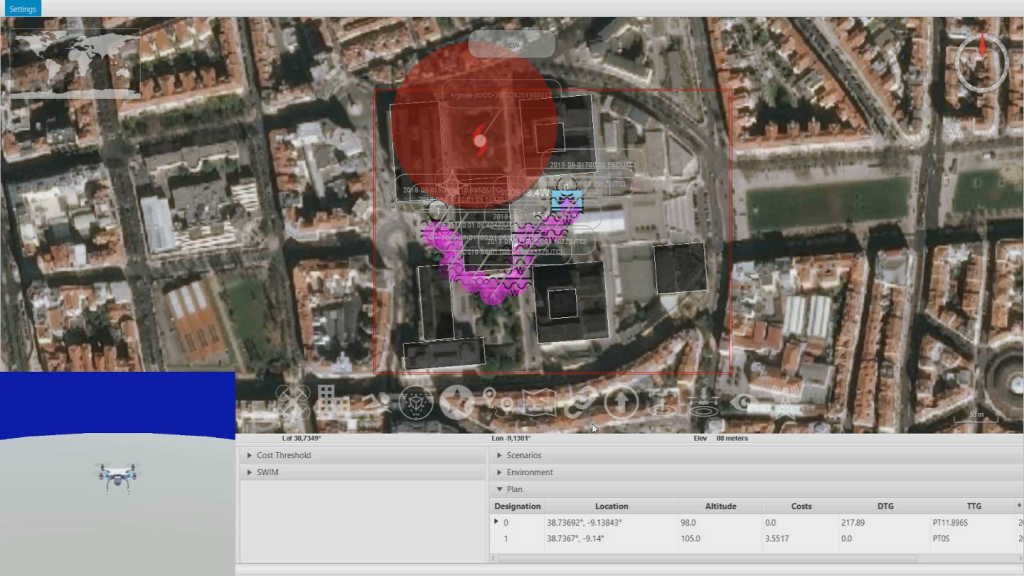Screen dimensions: 1024x576
Task: Expand the Environment section
Action: pyautogui.click(x=756, y=472)
